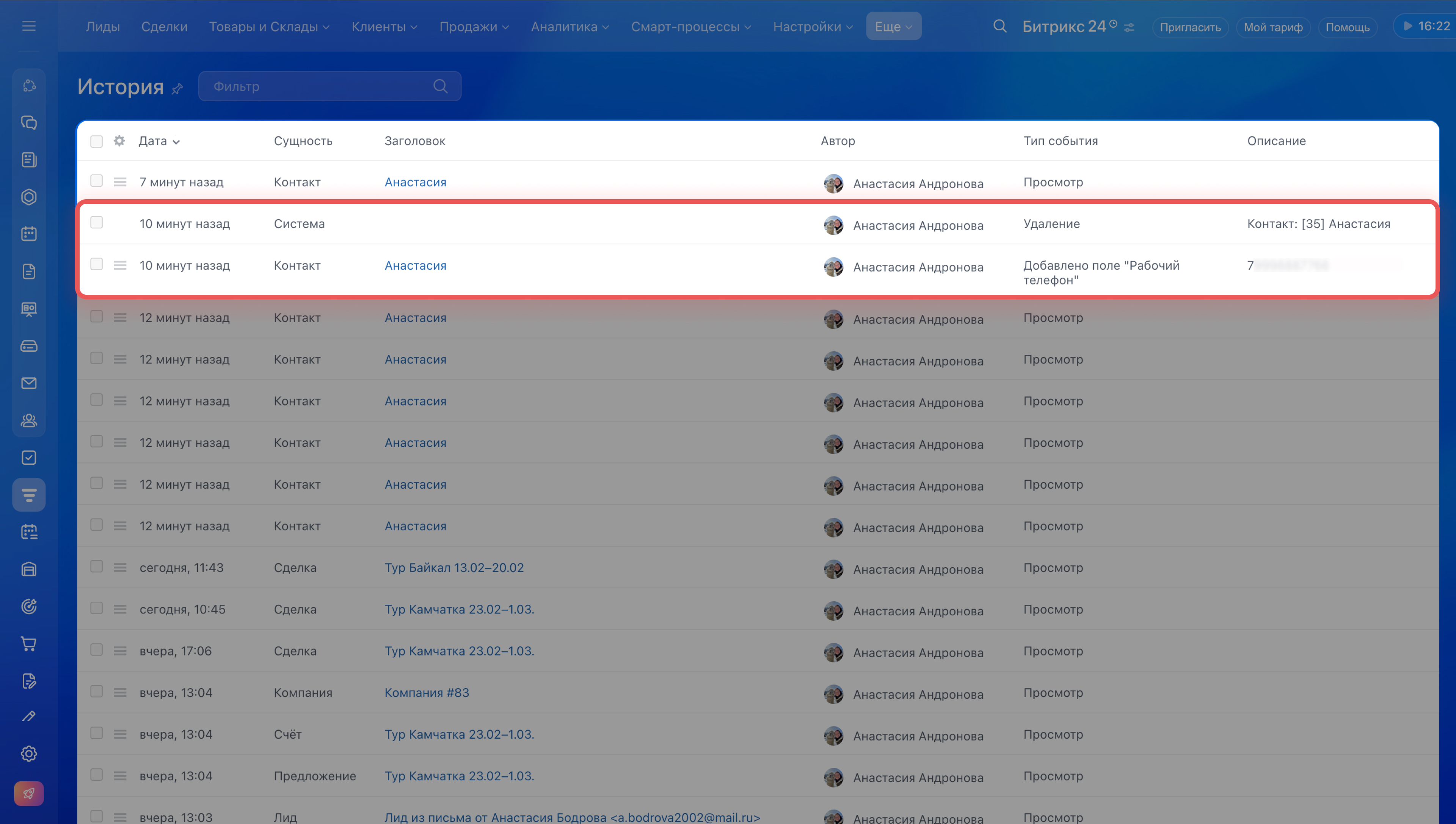Screen dimensions: 1456x824
Task: Check the Удаление event row checkbox
Action: tap(97, 222)
